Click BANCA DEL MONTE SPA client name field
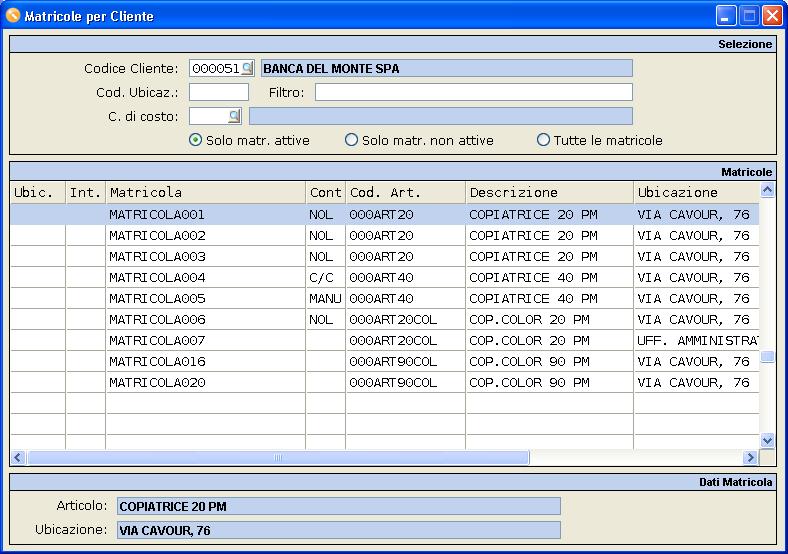The image size is (788, 554). point(446,68)
